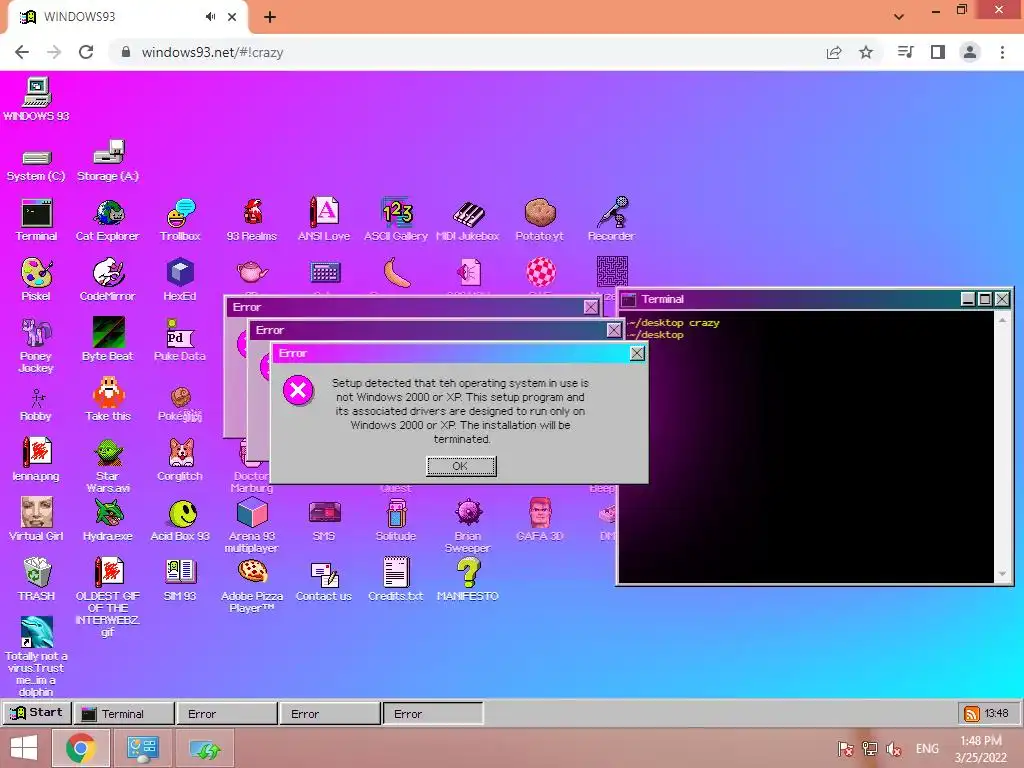This screenshot has height=768, width=1024.
Task: Click Chrome icon in Windows taskbar
Action: [80, 748]
